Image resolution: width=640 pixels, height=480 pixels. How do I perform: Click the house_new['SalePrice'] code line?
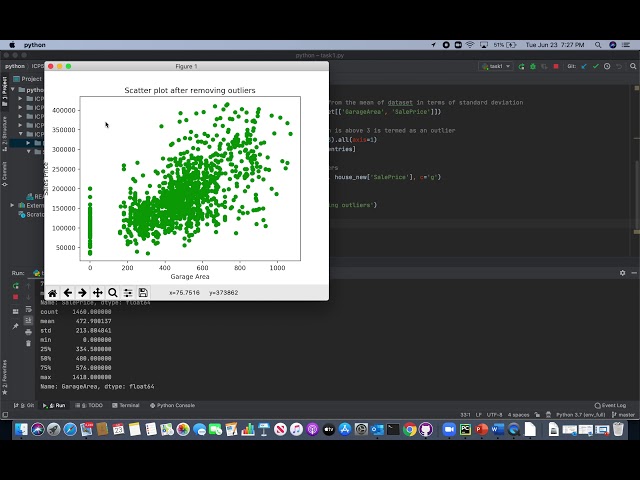[x=388, y=177]
